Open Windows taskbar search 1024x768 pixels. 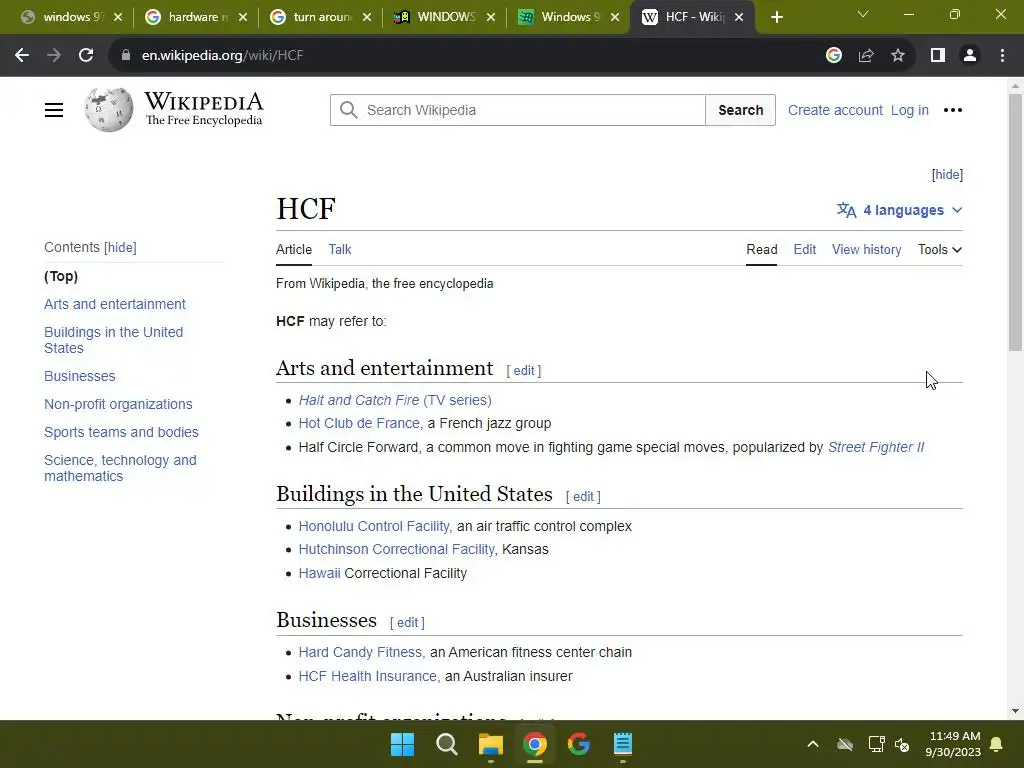447,744
